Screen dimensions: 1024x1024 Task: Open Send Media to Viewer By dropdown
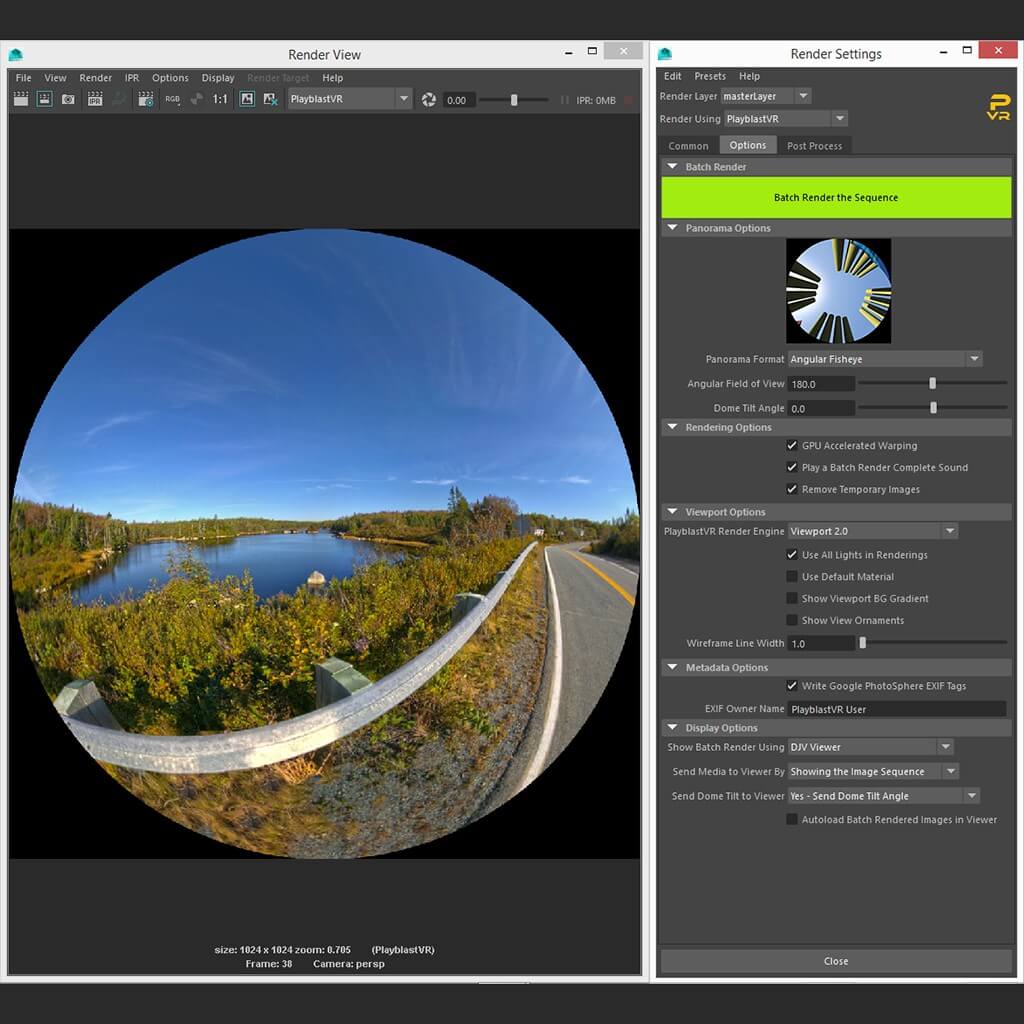pos(873,771)
